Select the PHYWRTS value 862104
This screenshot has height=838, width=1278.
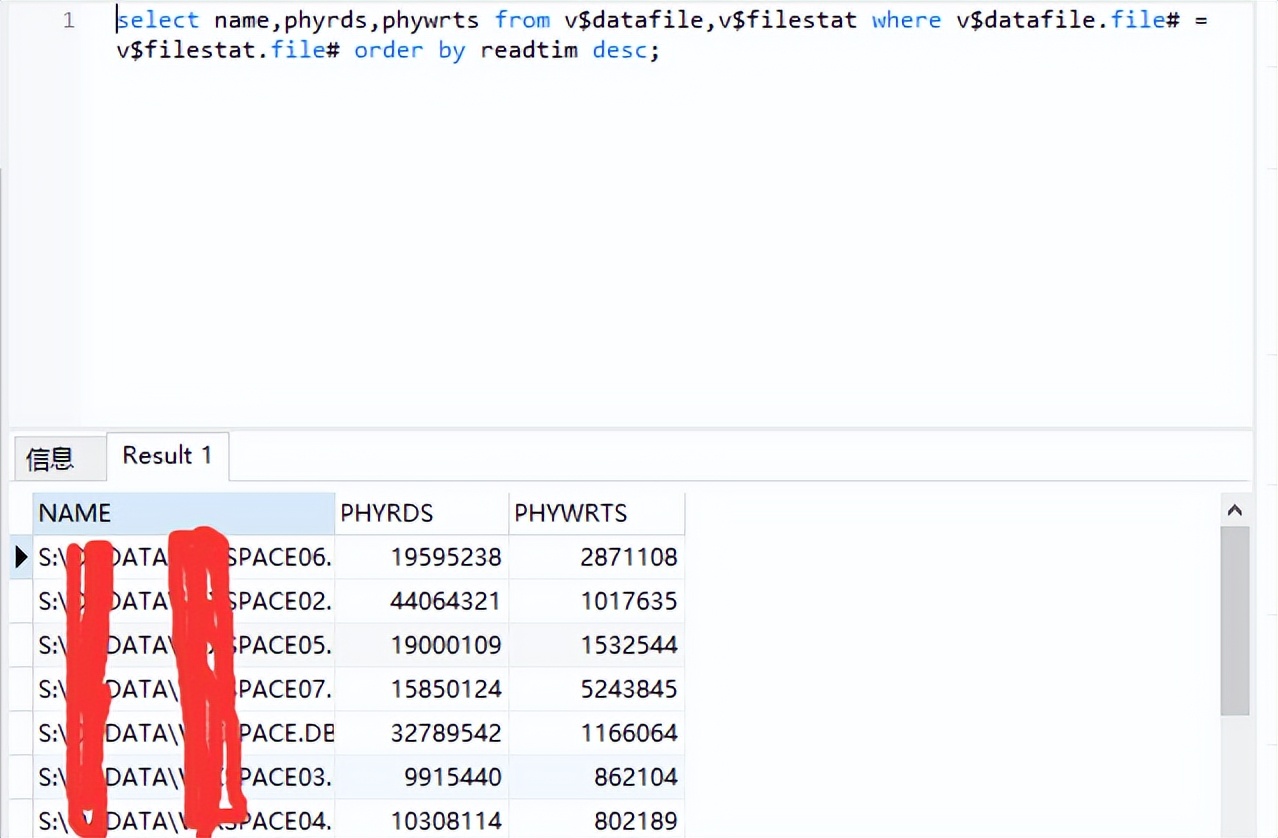click(x=596, y=777)
